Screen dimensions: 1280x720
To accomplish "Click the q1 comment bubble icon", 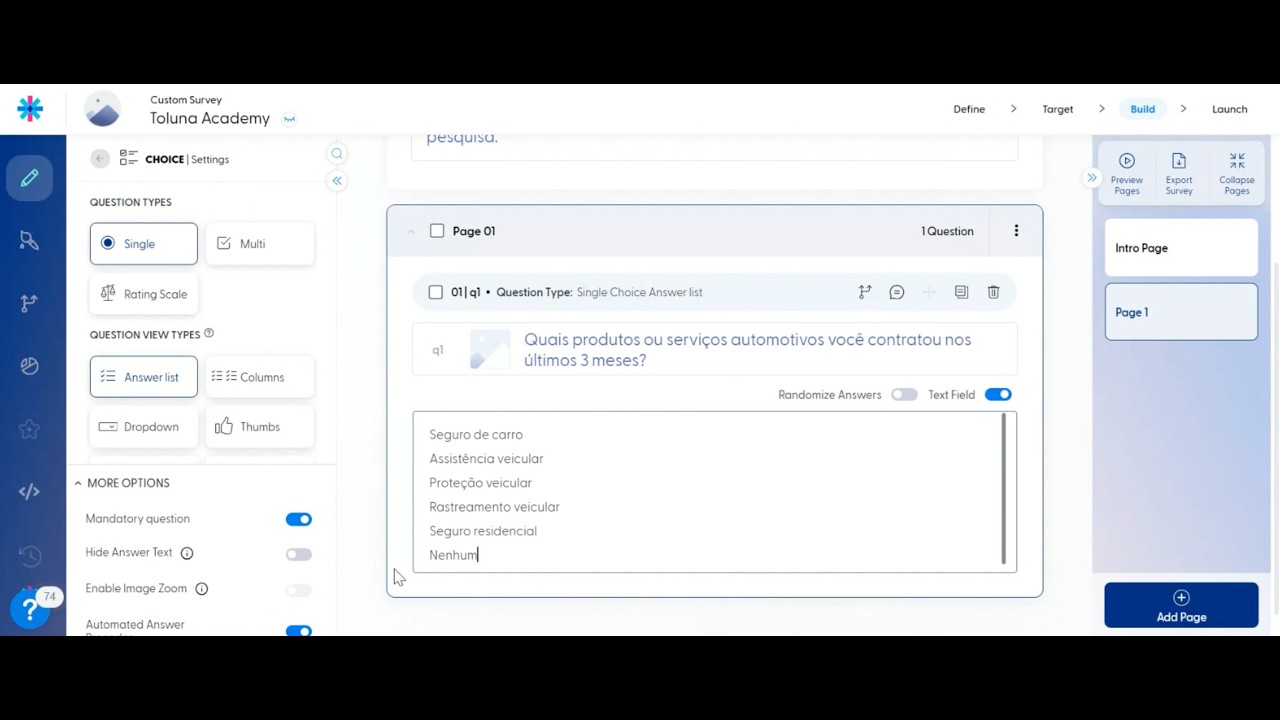I will (x=897, y=292).
